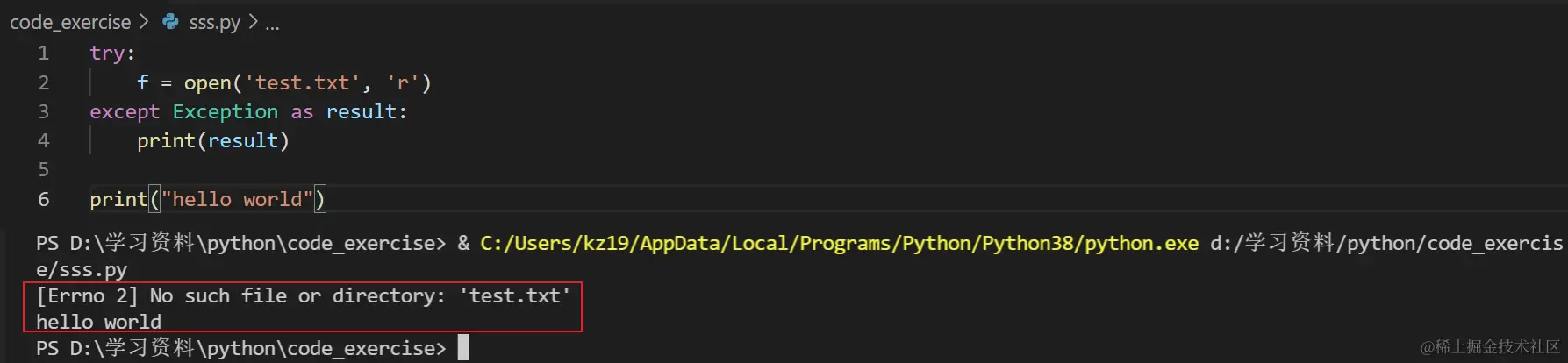Click the Exception class name on line 3
Image resolution: width=1568 pixels, height=363 pixels.
(225, 112)
